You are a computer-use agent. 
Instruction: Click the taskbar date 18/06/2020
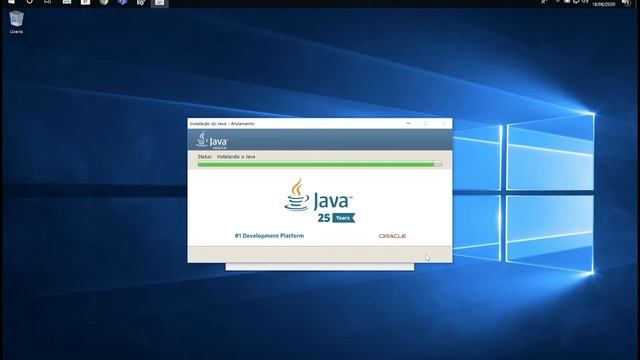pos(604,4)
